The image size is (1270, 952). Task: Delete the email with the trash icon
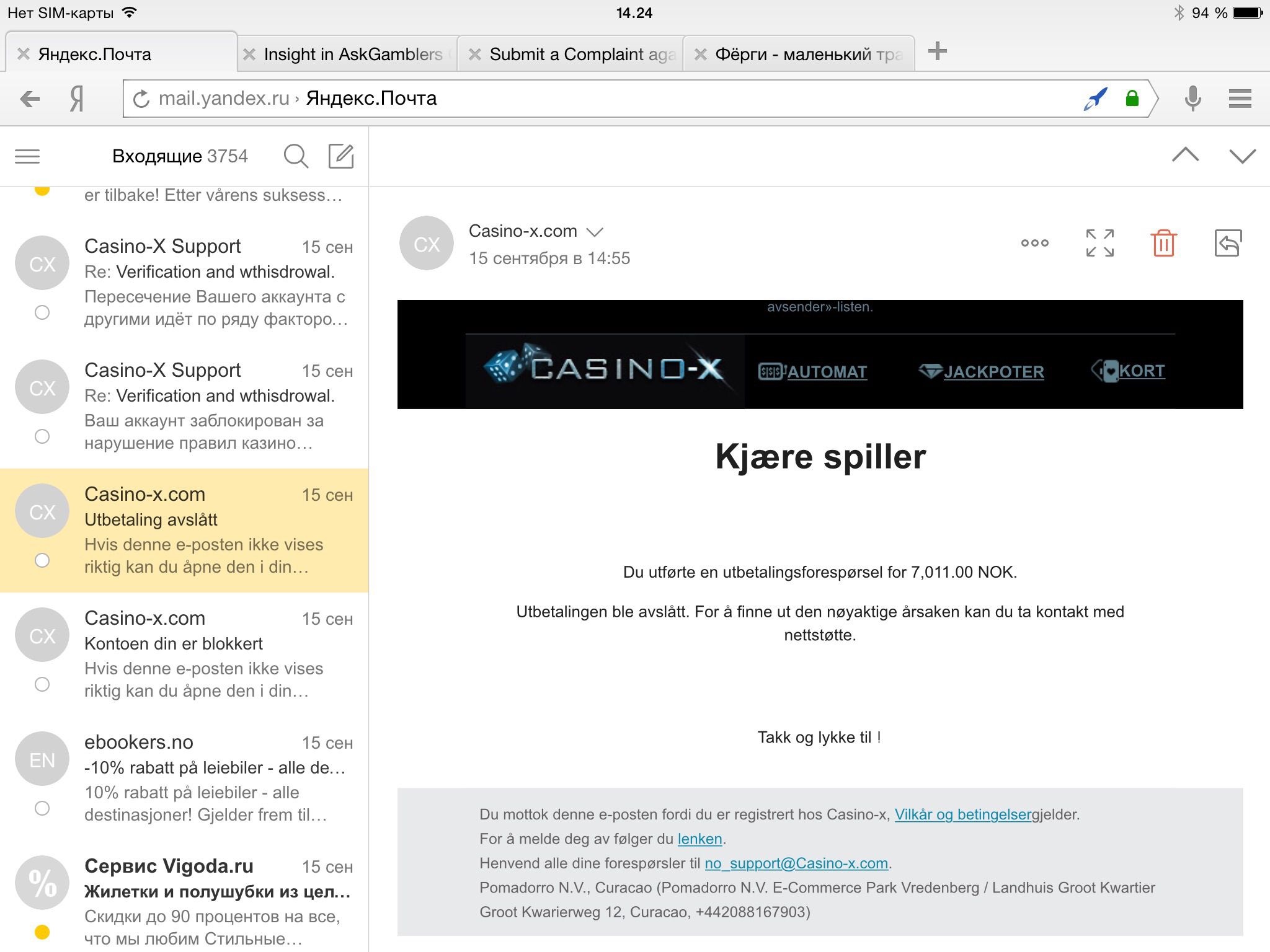[x=1164, y=243]
